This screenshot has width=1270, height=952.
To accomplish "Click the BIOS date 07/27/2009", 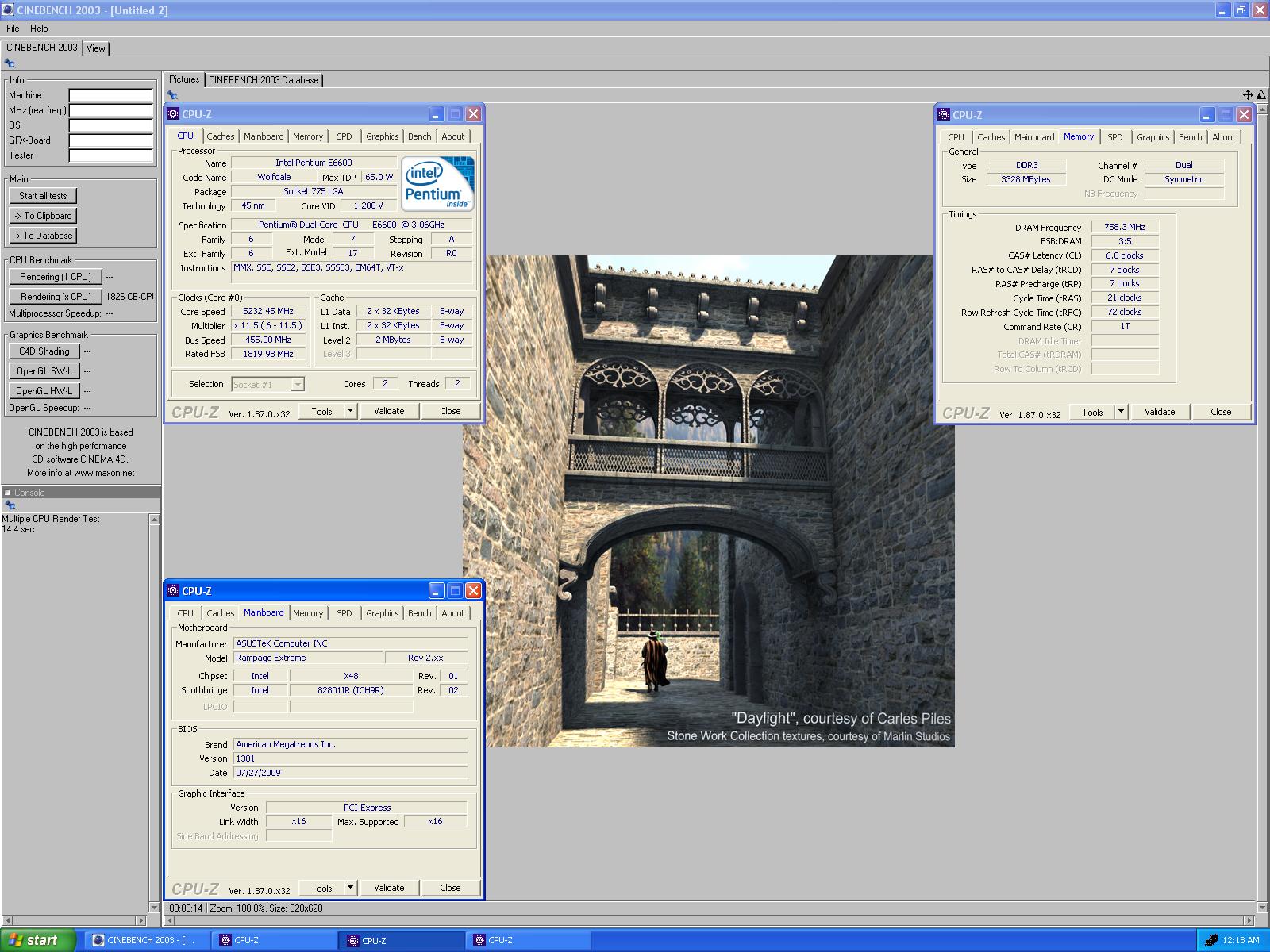I will click(350, 773).
